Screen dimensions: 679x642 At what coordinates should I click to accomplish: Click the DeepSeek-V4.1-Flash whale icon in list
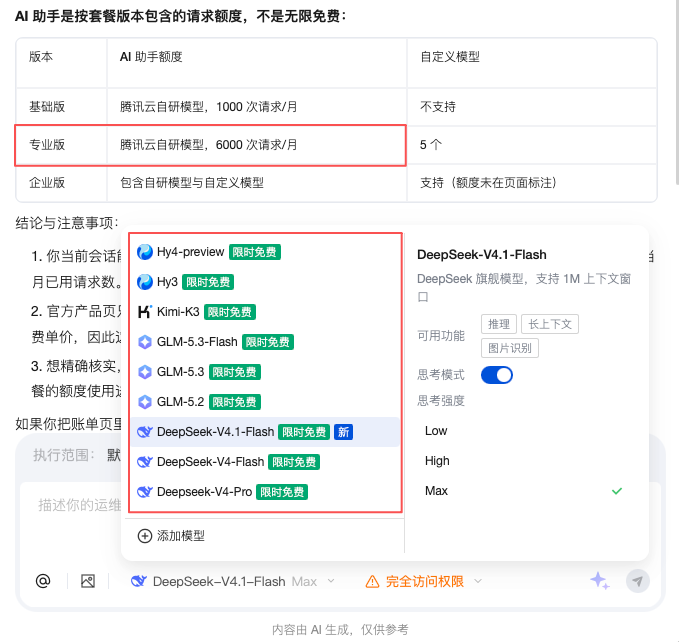tap(145, 432)
